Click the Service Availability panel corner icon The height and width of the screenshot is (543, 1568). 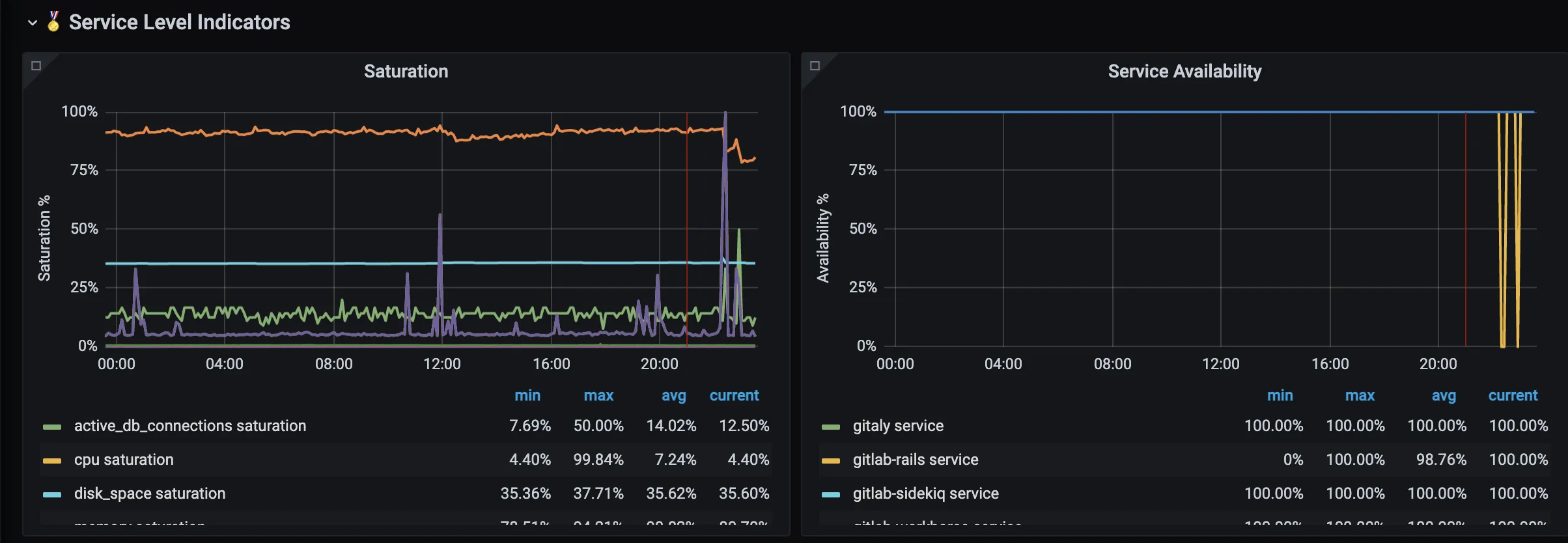tap(815, 66)
